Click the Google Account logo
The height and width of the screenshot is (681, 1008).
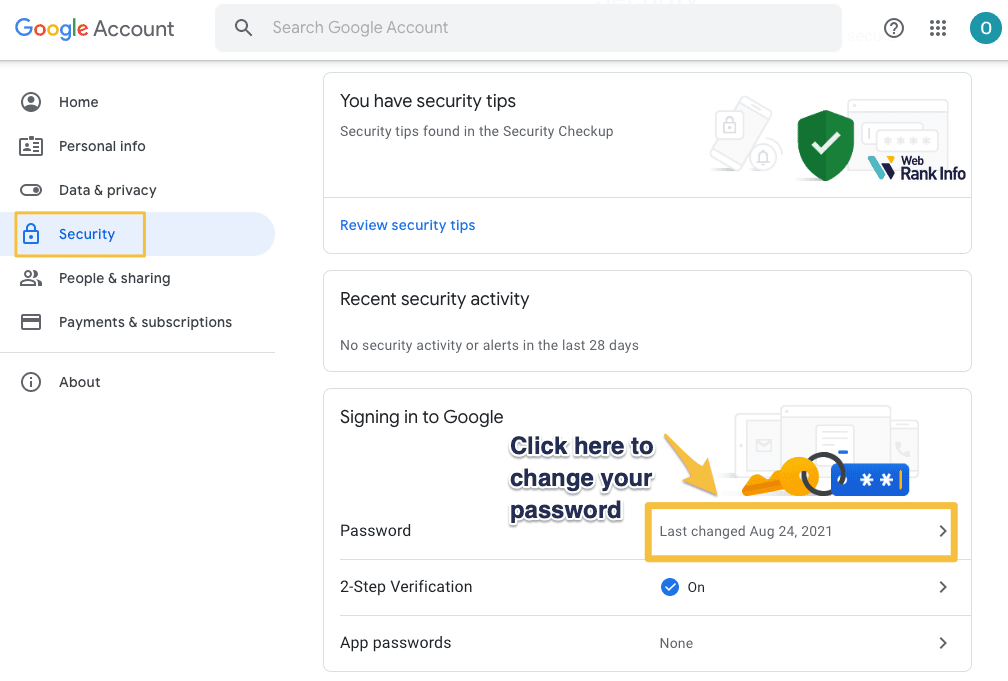[x=95, y=28]
